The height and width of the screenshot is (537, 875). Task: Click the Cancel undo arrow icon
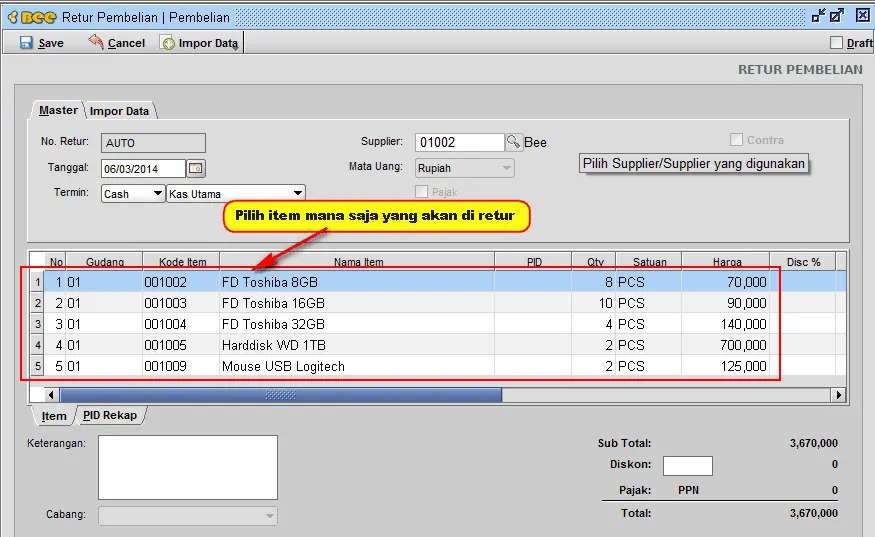96,42
